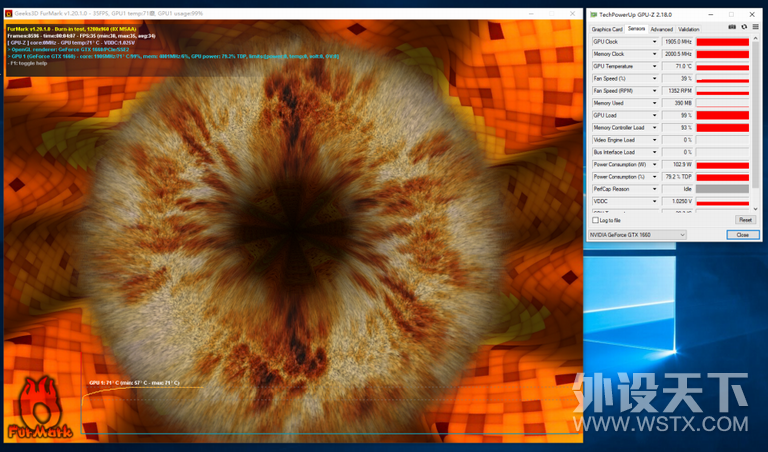Viewport: 768px width, 452px height.
Task: Click the 1352 RPM fan speed value
Action: (678, 91)
